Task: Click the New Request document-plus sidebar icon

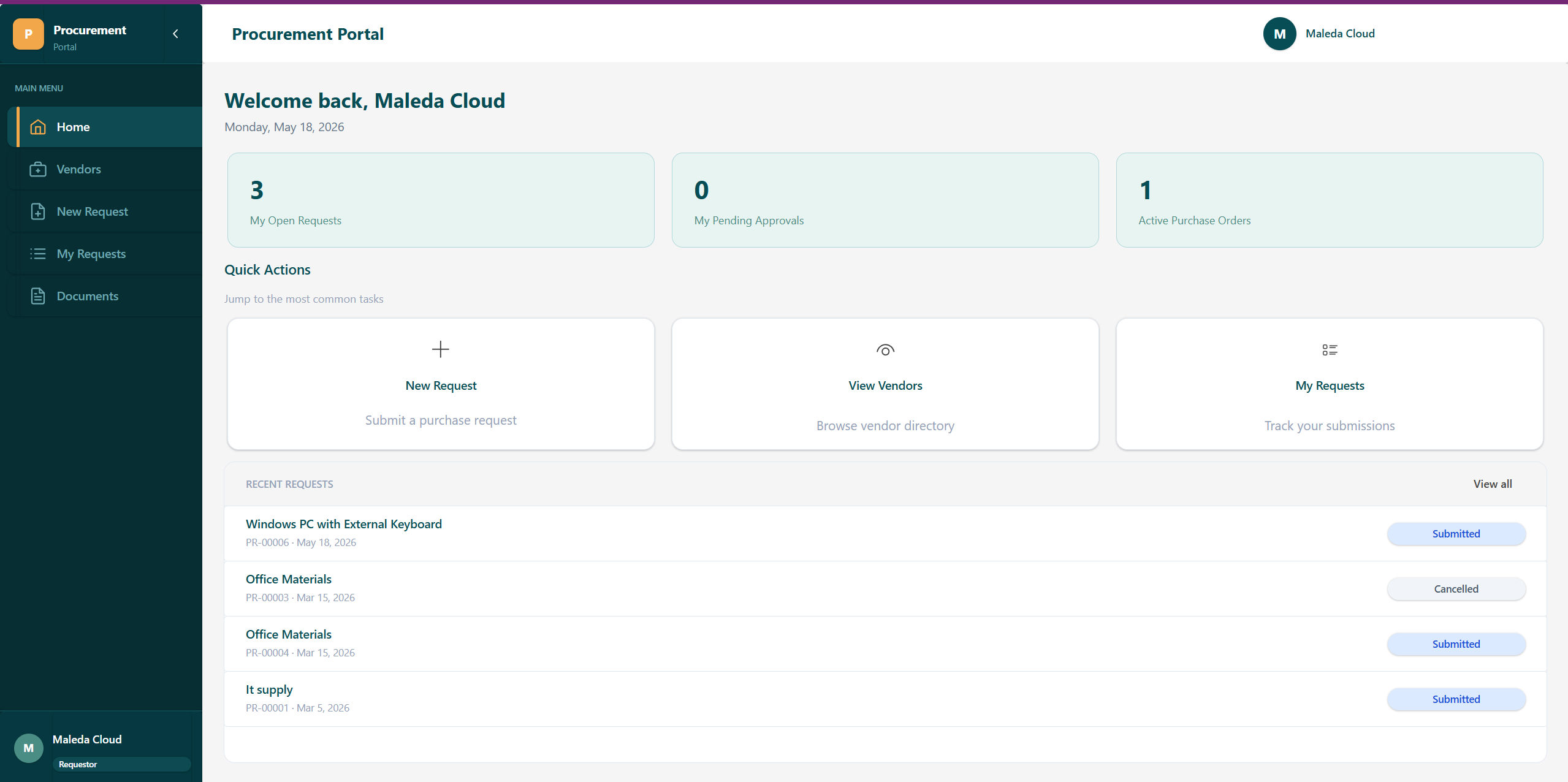Action: [38, 211]
